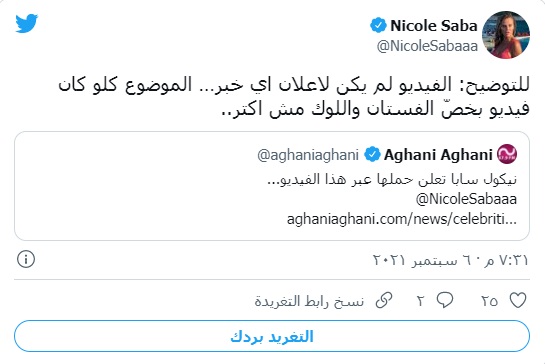The image size is (545, 364).
Task: Click the نسخ رابط التغريدة label
Action: click(x=309, y=301)
